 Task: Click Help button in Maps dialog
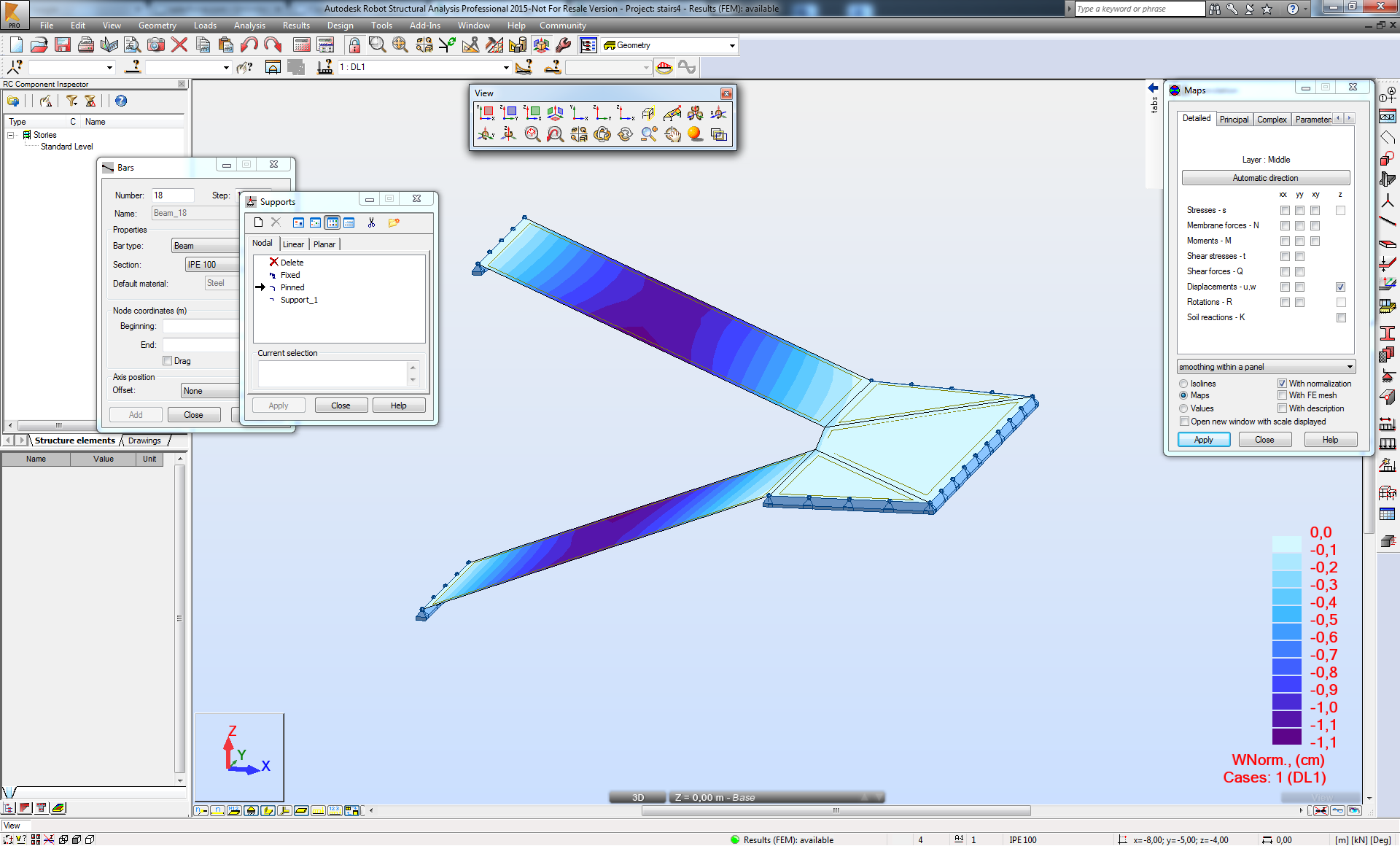pyautogui.click(x=1330, y=440)
